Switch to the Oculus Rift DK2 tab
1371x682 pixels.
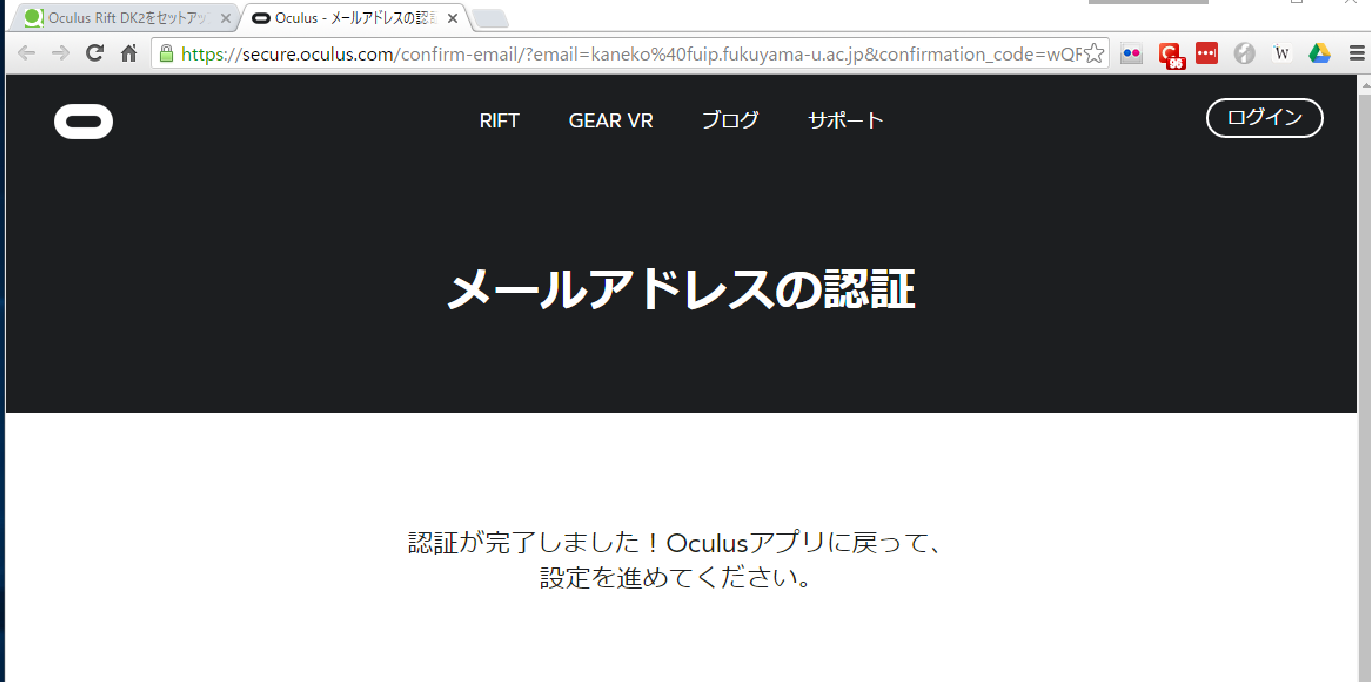(123, 18)
